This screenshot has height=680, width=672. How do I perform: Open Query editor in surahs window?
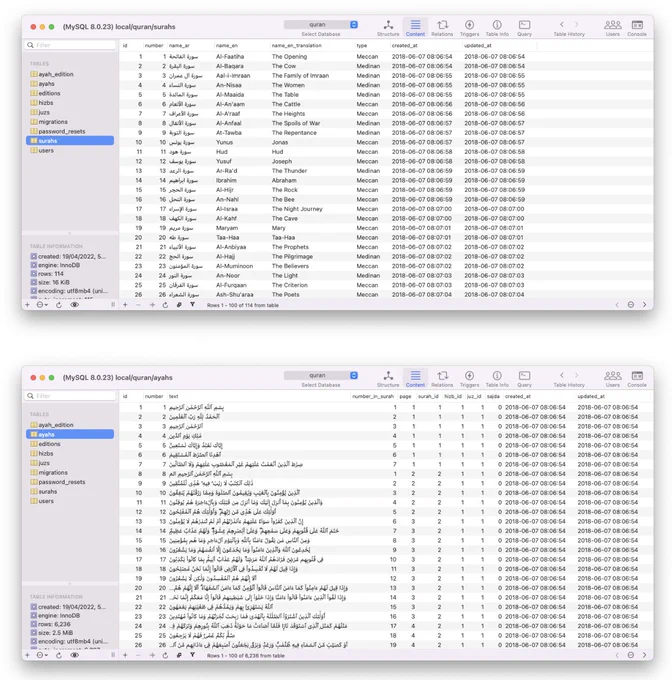(x=525, y=28)
